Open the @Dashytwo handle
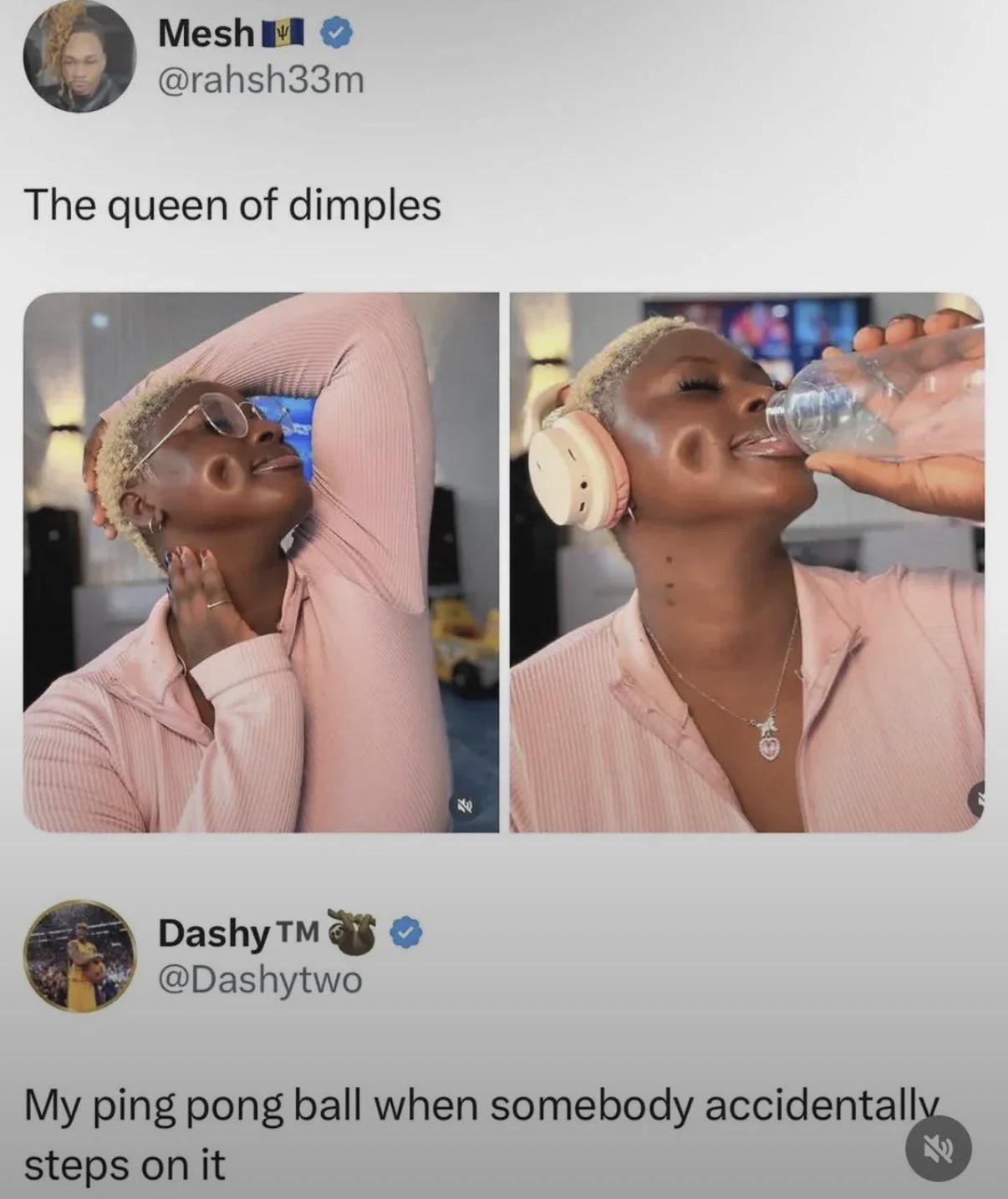Viewport: 1008px width, 1199px height. click(x=260, y=978)
